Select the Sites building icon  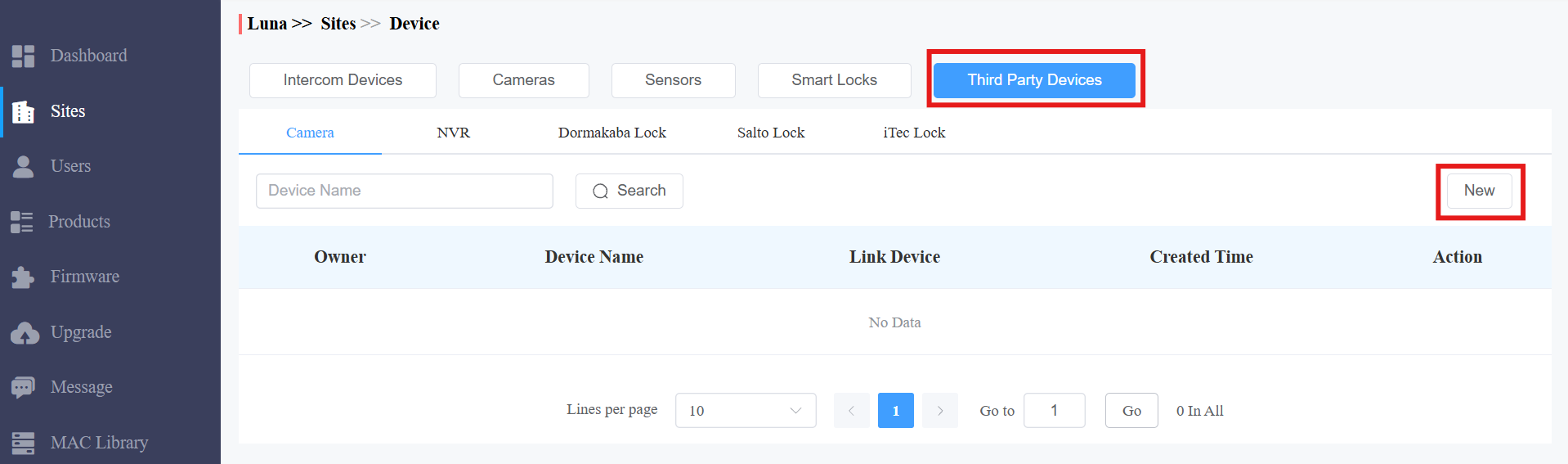click(23, 111)
